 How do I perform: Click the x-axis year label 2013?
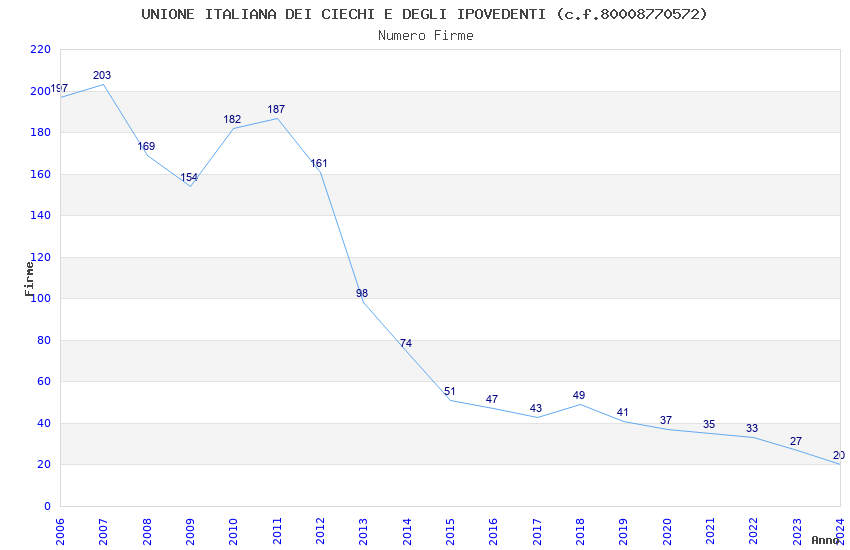(363, 532)
